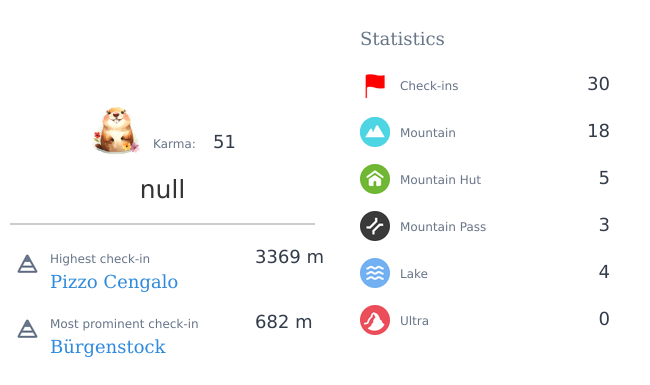Open the Bürgenstock link
The height and width of the screenshot is (385, 650).
point(108,347)
